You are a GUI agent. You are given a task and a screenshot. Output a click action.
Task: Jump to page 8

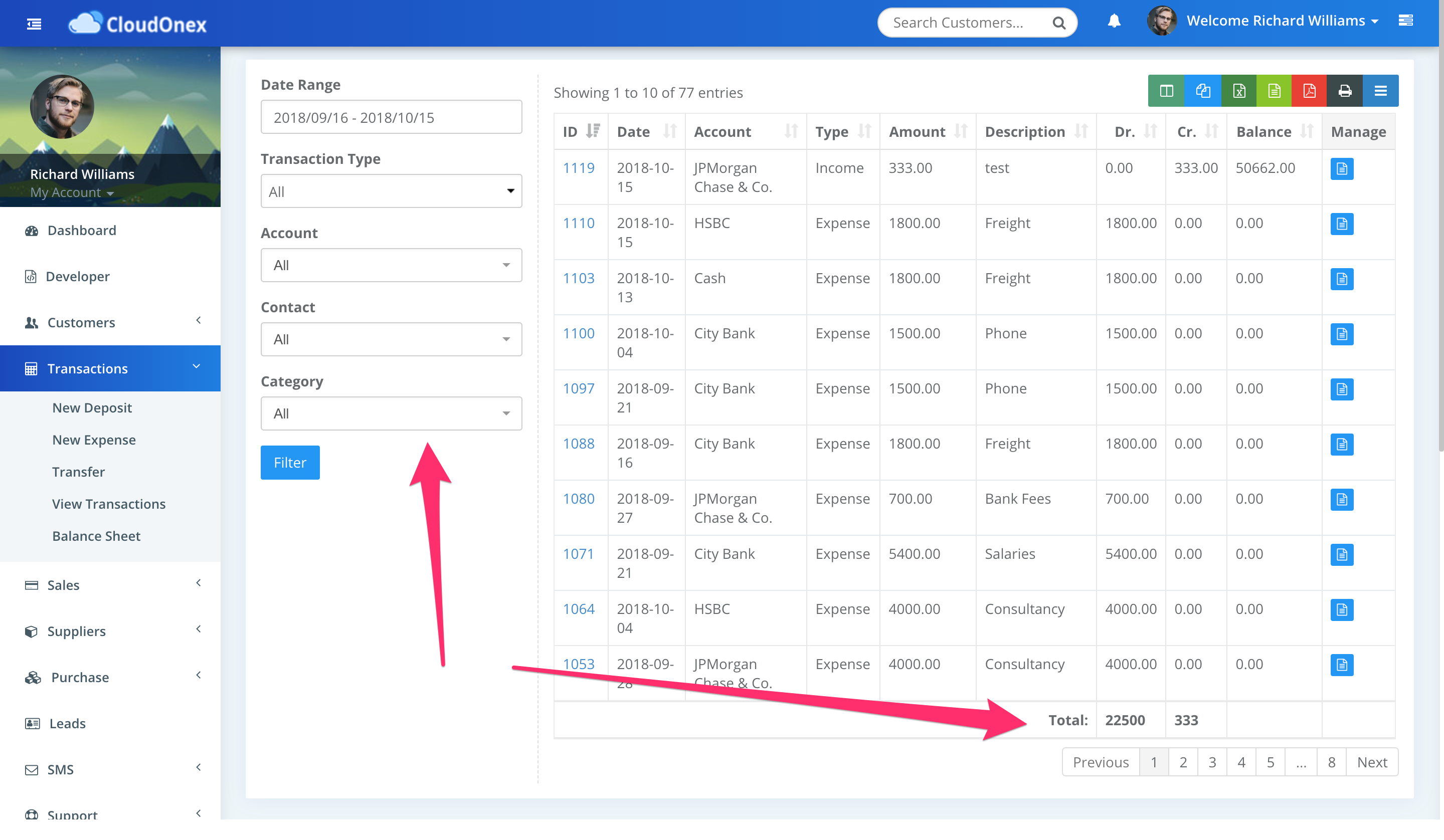point(1331,762)
